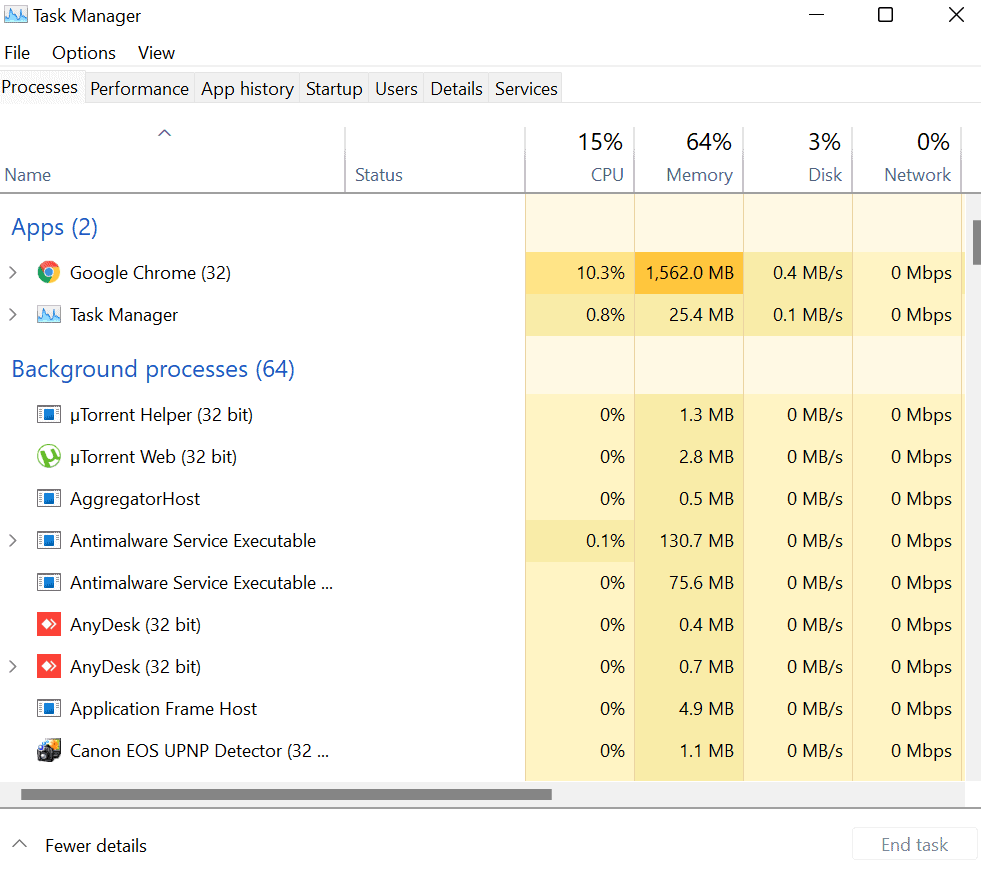Sort processes by the Name column header

tap(172, 160)
